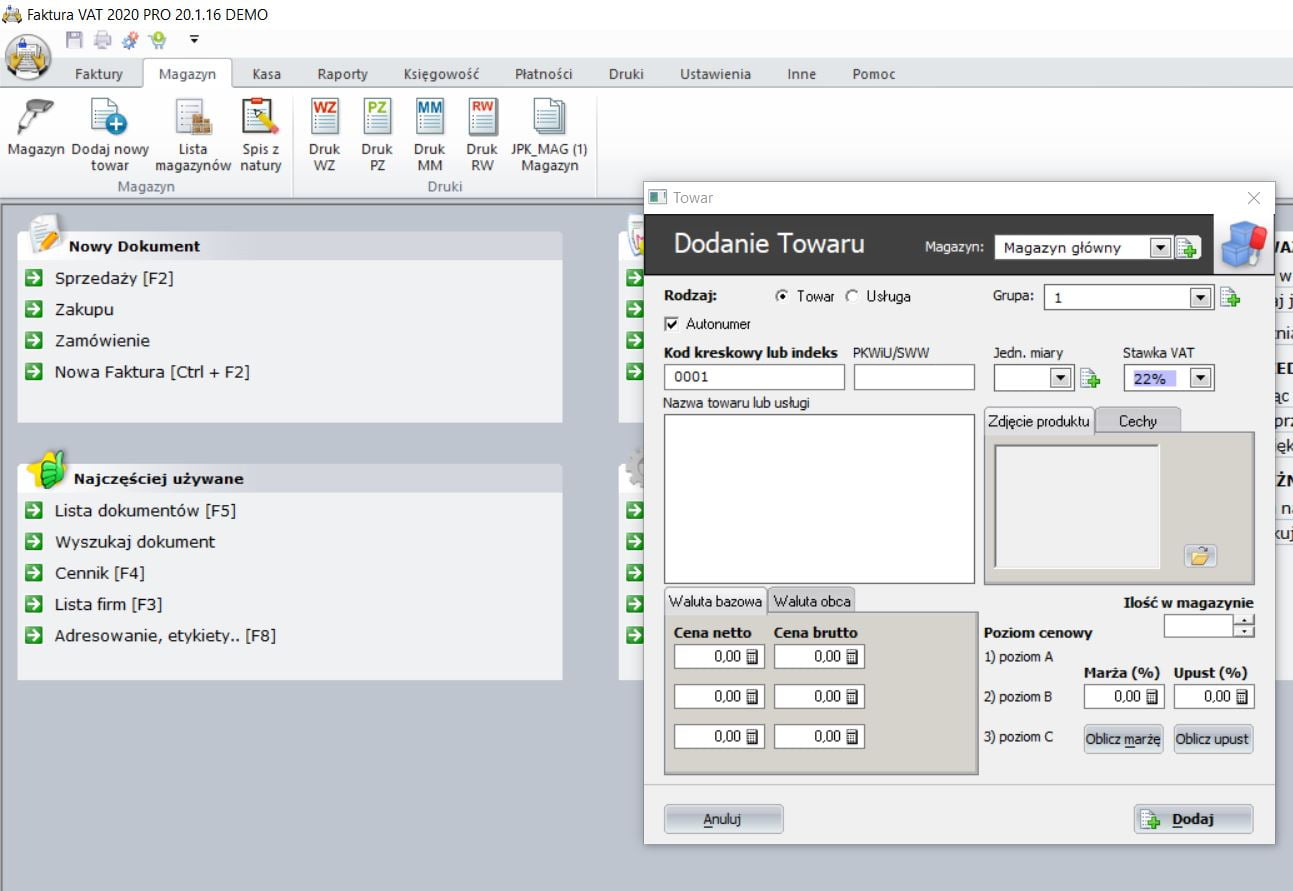Image resolution: width=1293 pixels, height=891 pixels.
Task: Click the Oblicz marżę button
Action: pos(1123,739)
